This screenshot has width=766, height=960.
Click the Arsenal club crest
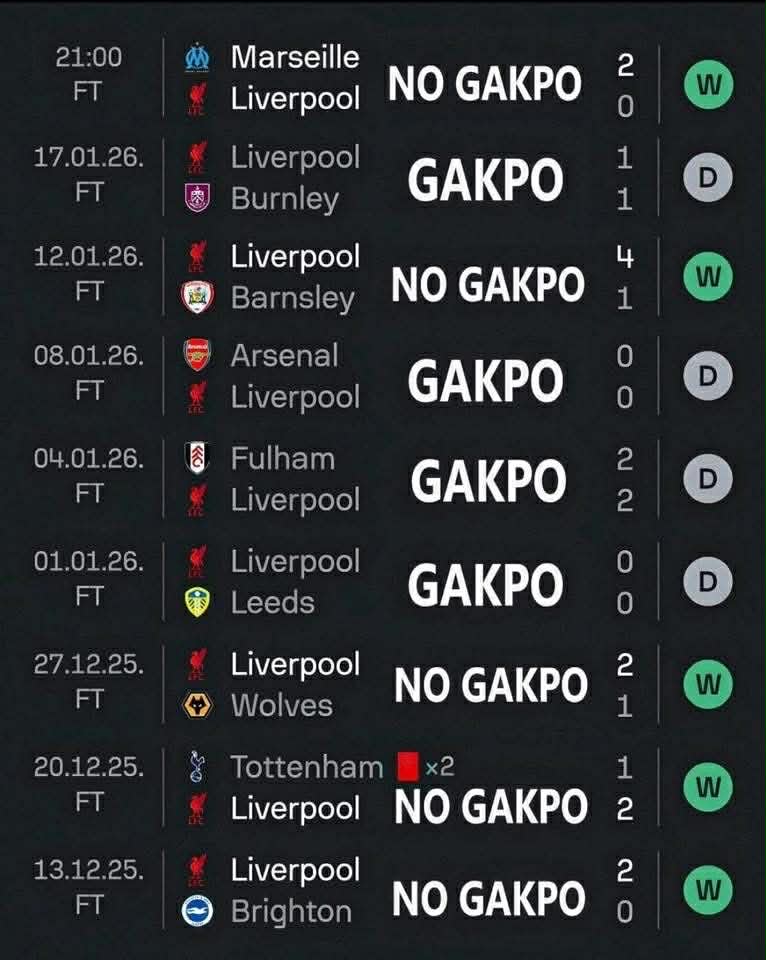(197, 355)
